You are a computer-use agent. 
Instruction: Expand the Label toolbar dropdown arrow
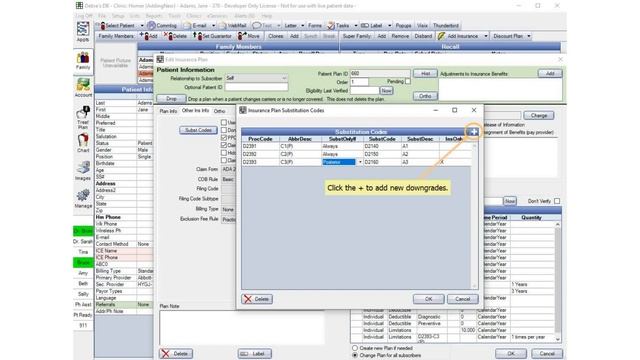(x=389, y=26)
